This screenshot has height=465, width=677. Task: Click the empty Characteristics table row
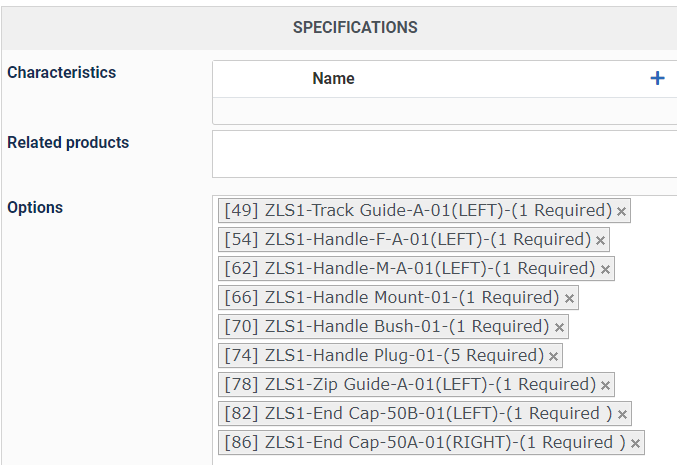coord(444,111)
